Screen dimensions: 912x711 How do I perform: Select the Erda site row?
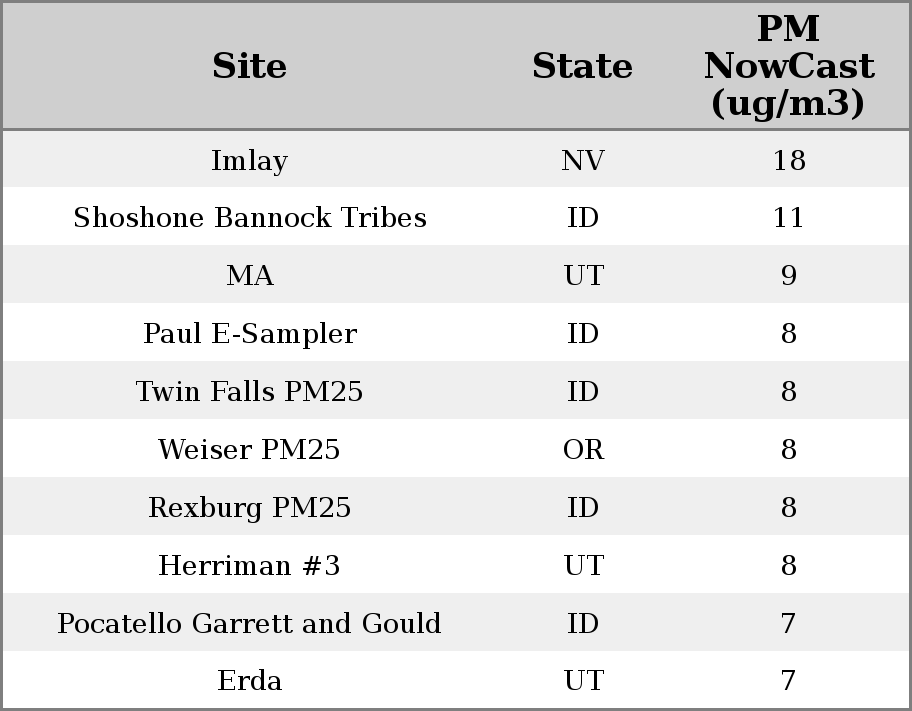click(x=249, y=681)
